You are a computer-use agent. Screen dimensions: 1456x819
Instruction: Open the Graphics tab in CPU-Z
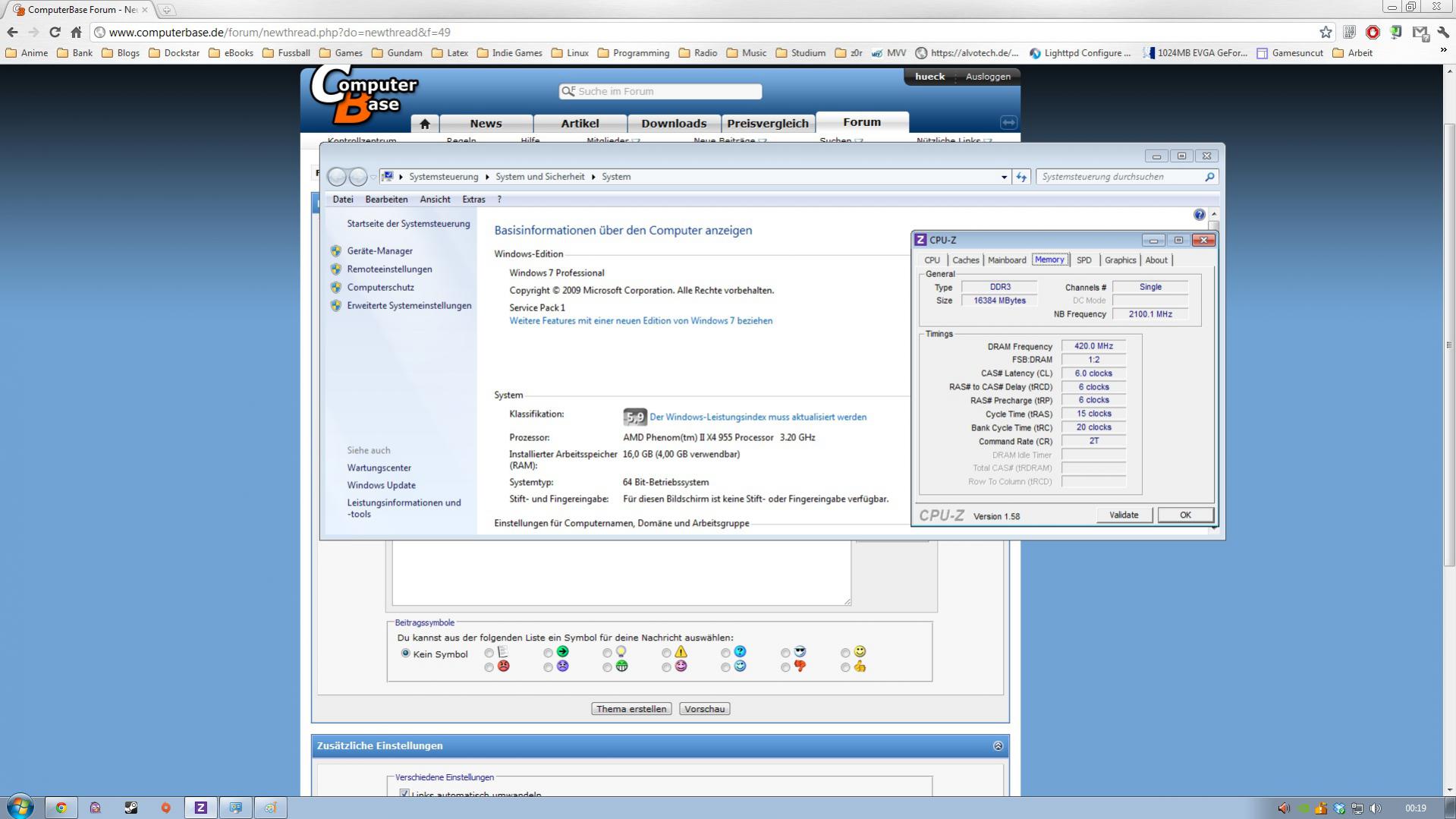[x=1120, y=260]
